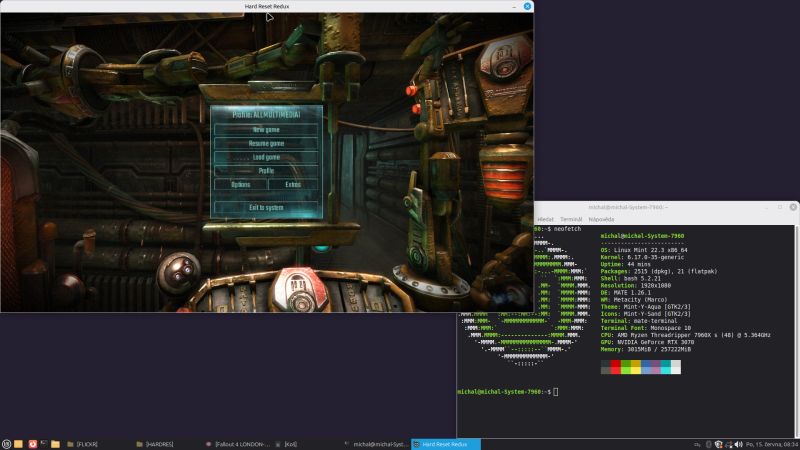Open the terminal launcher icon in the panel
Image resolution: width=800 pixels, height=450 pixels.
(x=44, y=444)
